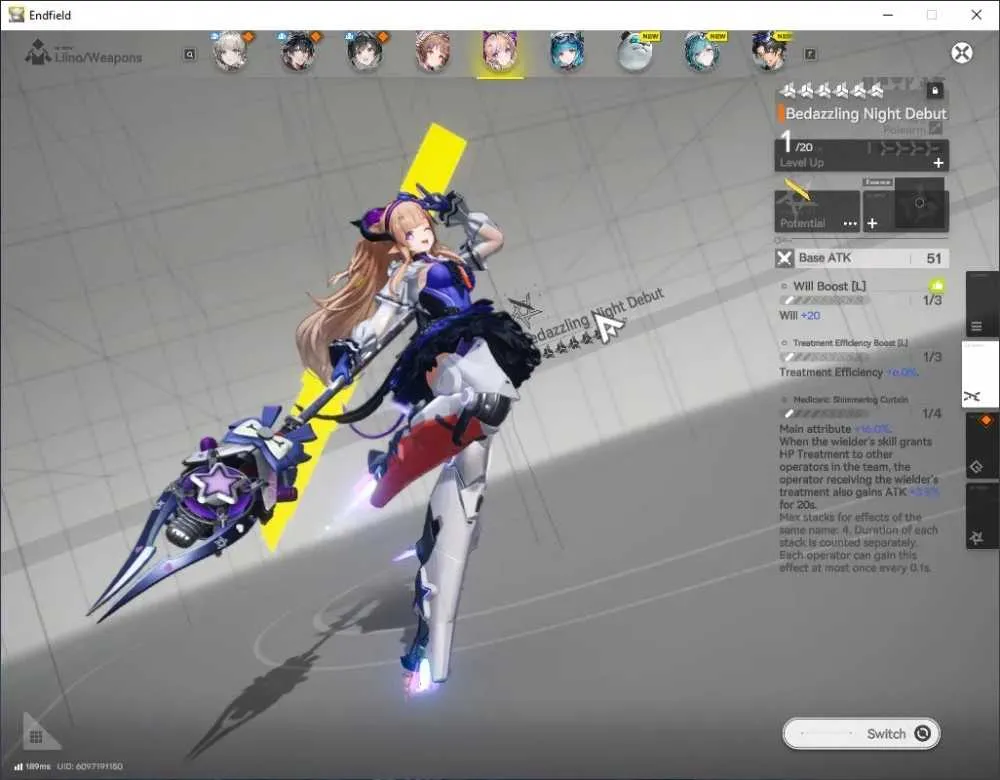Image resolution: width=1000 pixels, height=780 pixels.
Task: Click the Medicant Shimmering Curtain progress bar
Action: pyautogui.click(x=825, y=413)
